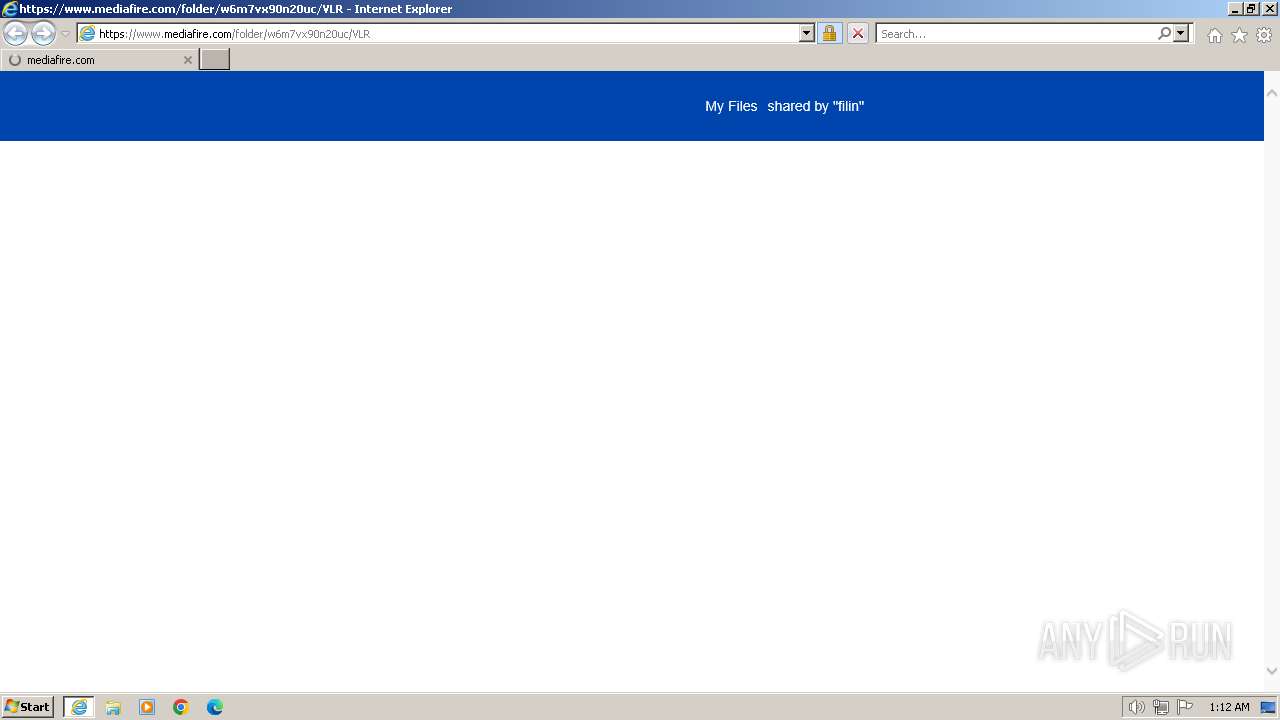Go forward with the browser Forward arrow
1280x720 pixels.
coord(43,34)
